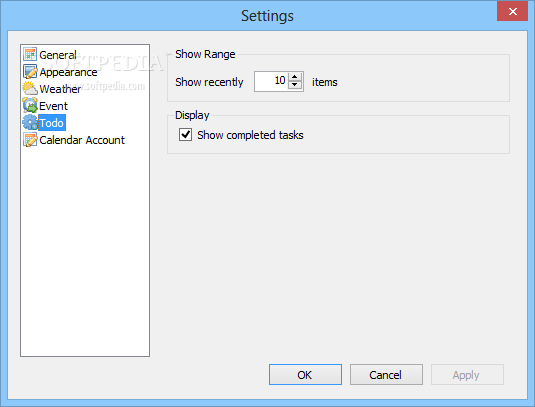This screenshot has height=407, width=535.
Task: Click the General calendar icon
Action: click(x=30, y=55)
